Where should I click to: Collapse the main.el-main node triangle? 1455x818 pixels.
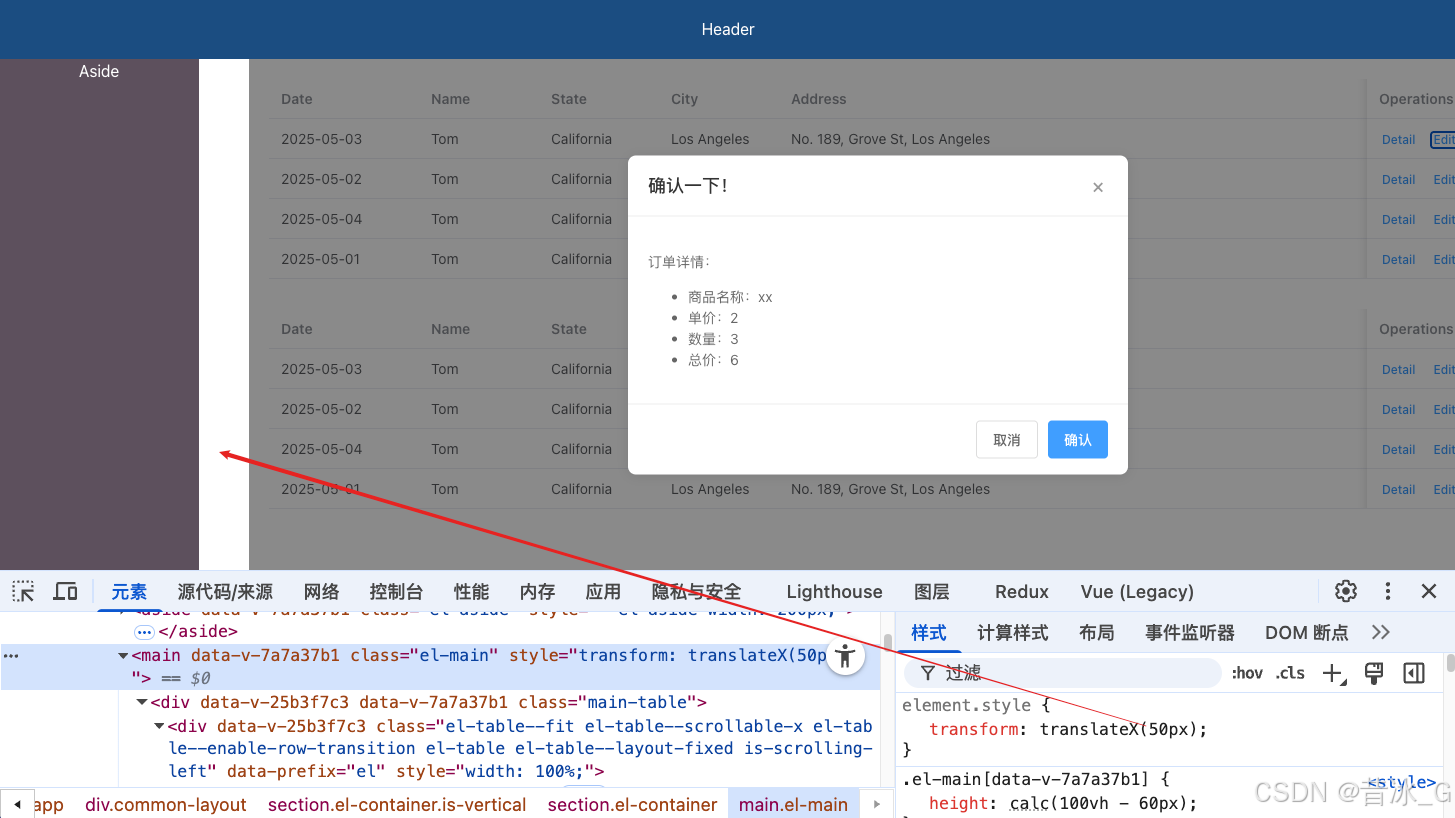[x=124, y=656]
